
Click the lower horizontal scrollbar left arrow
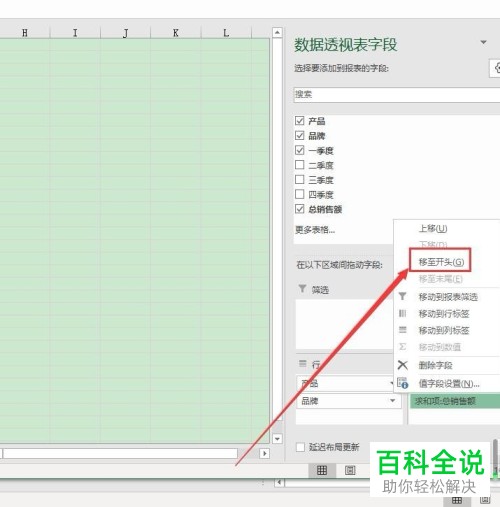(279, 482)
